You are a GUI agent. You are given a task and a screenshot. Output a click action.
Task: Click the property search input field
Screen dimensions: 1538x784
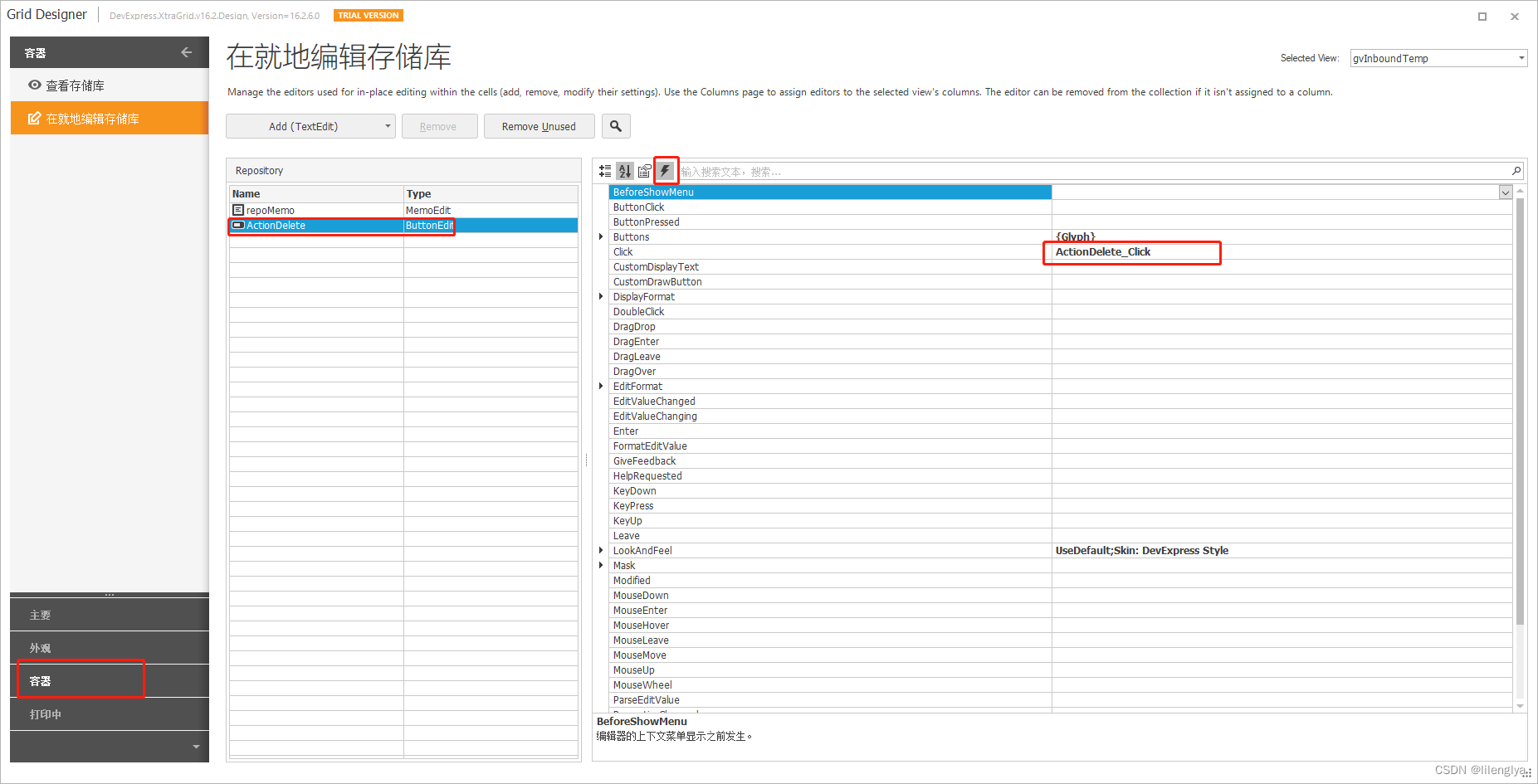[913, 171]
